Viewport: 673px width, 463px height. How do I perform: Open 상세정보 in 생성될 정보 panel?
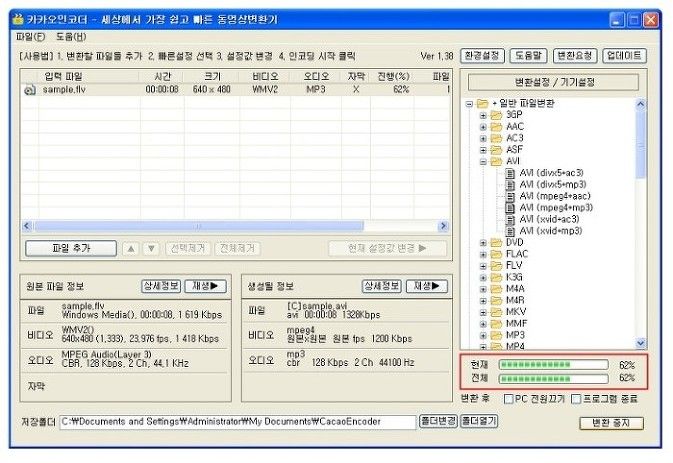(382, 286)
